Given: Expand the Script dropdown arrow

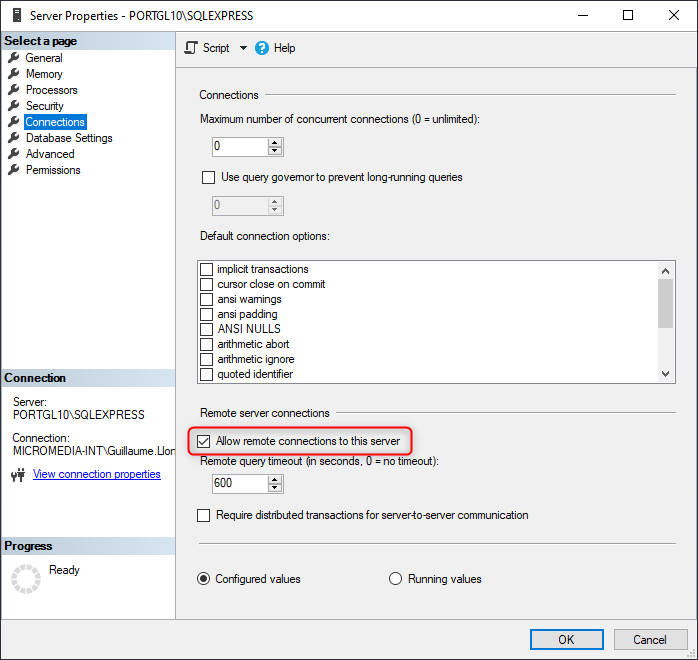Looking at the screenshot, I should point(243,48).
